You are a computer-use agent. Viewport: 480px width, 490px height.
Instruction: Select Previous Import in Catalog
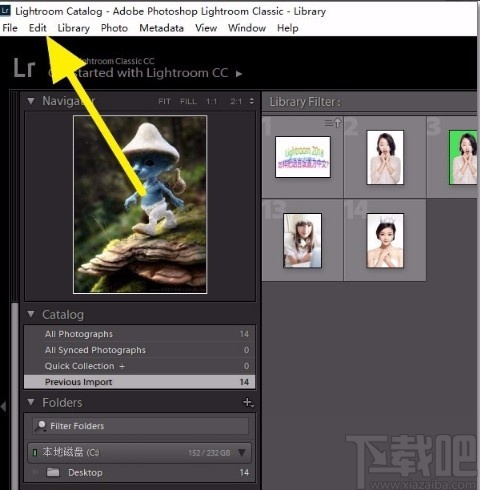point(140,382)
